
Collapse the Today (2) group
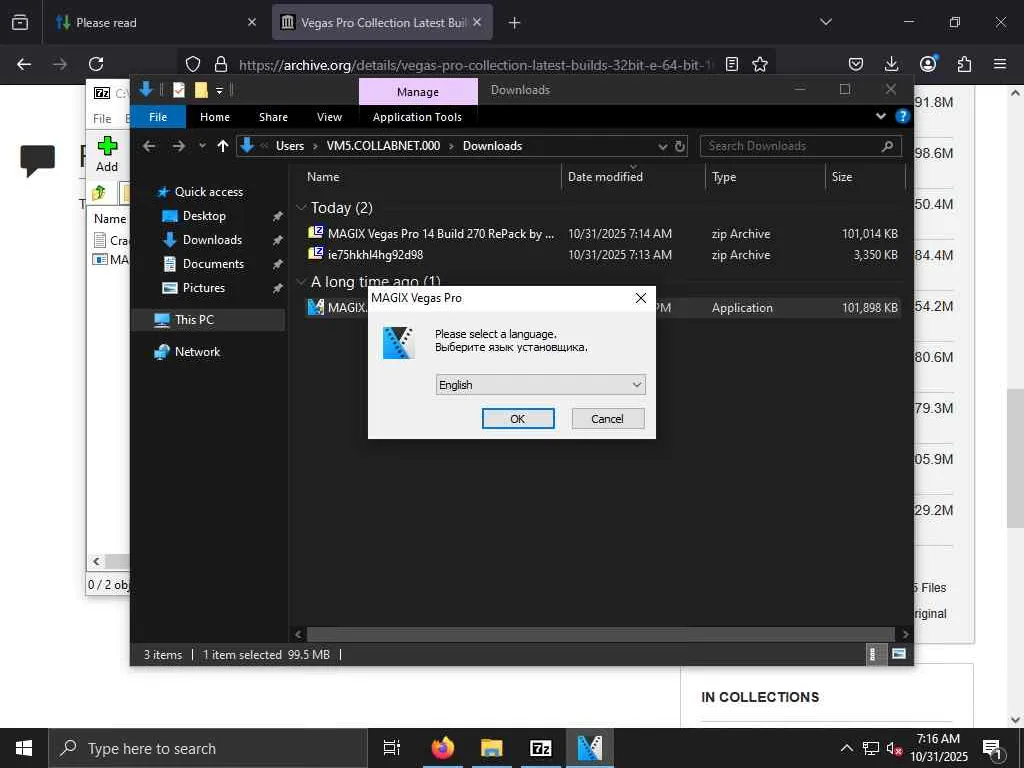301,208
